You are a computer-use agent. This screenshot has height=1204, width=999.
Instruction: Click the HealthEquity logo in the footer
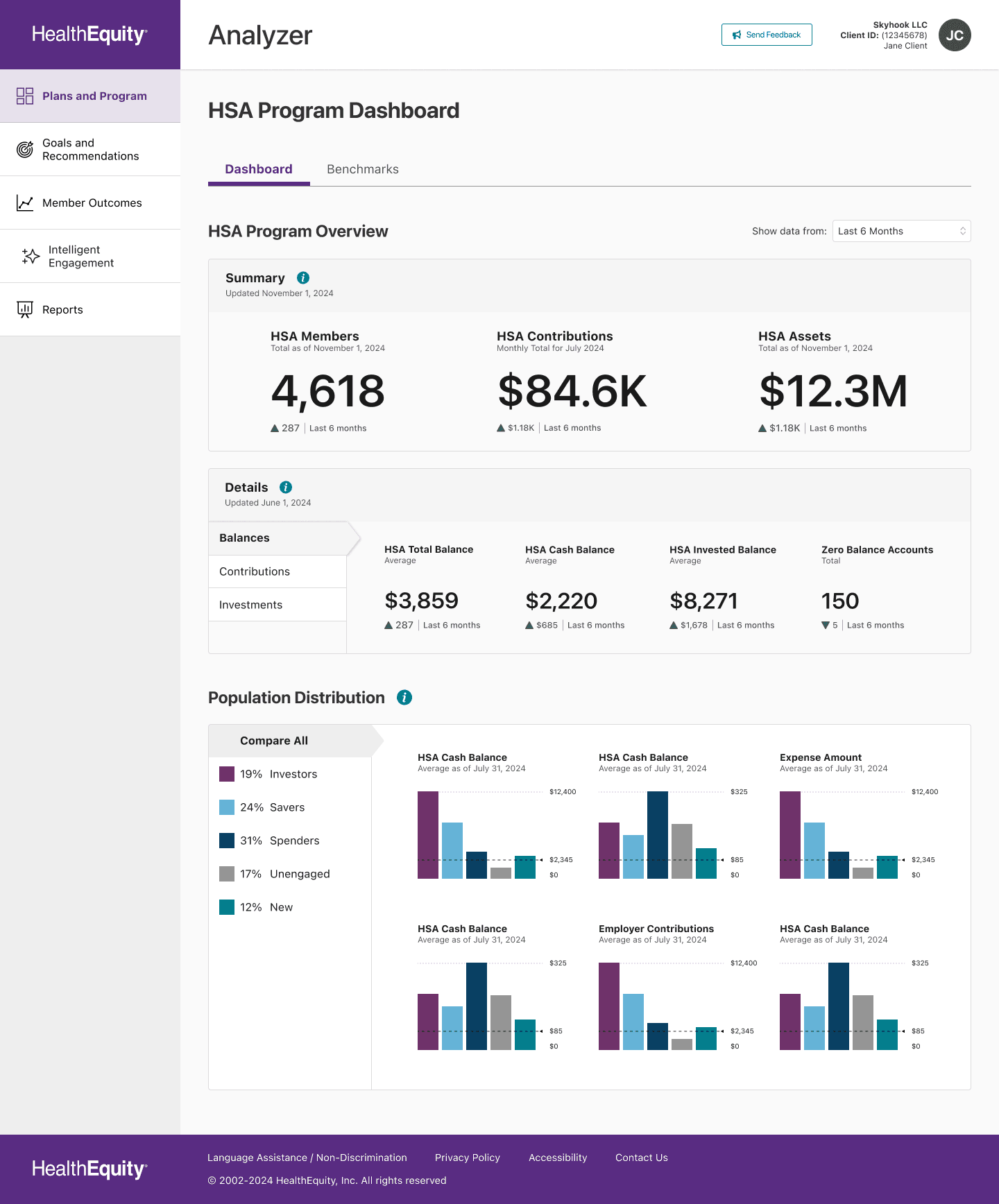(x=89, y=1169)
